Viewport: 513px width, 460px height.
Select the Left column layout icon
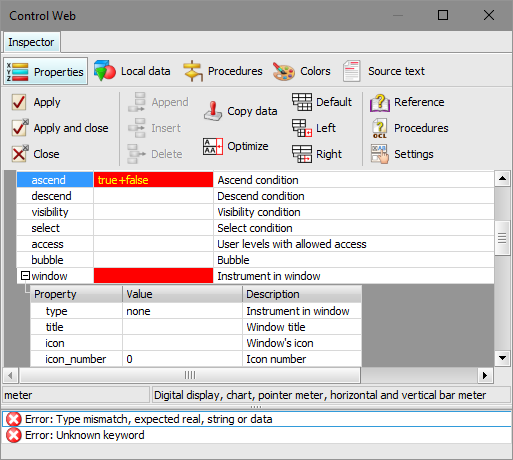[x=302, y=128]
